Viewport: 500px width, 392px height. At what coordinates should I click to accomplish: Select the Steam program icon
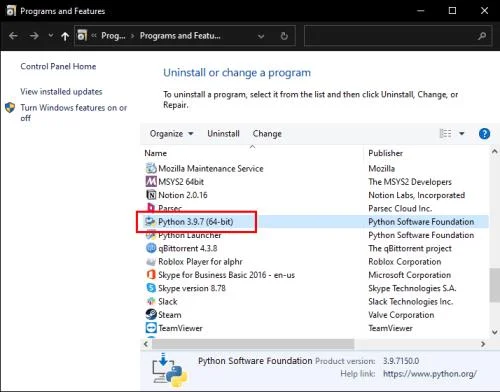point(151,314)
